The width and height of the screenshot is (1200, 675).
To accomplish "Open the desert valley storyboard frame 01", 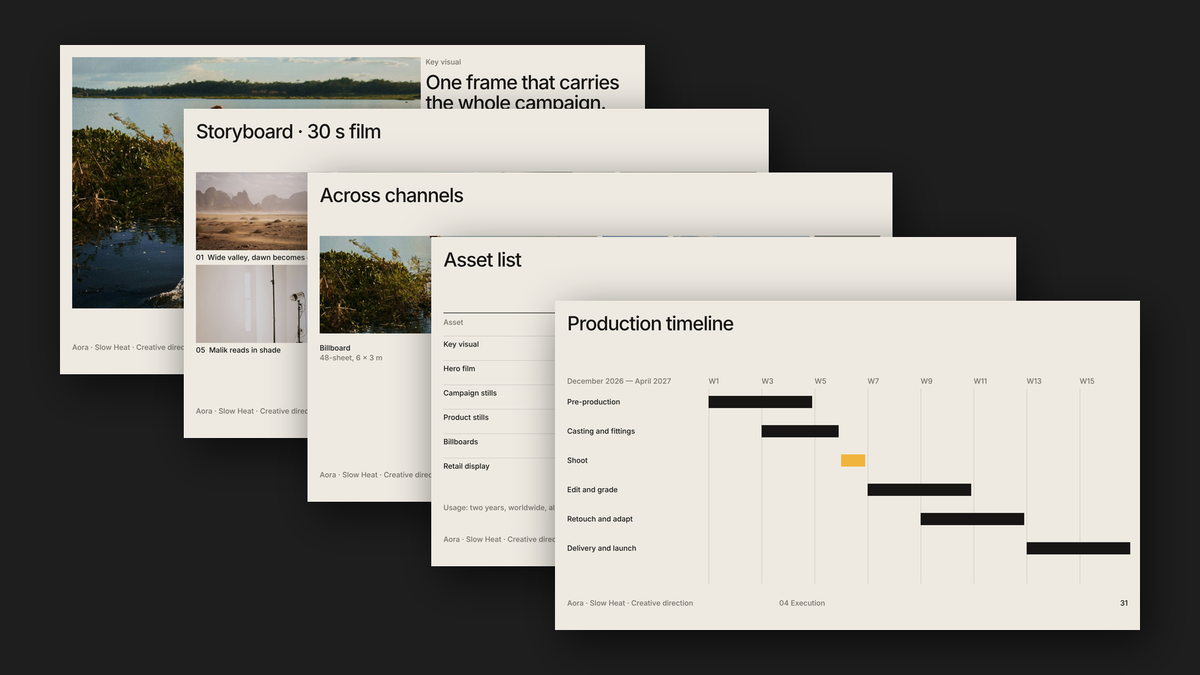I will click(x=251, y=211).
